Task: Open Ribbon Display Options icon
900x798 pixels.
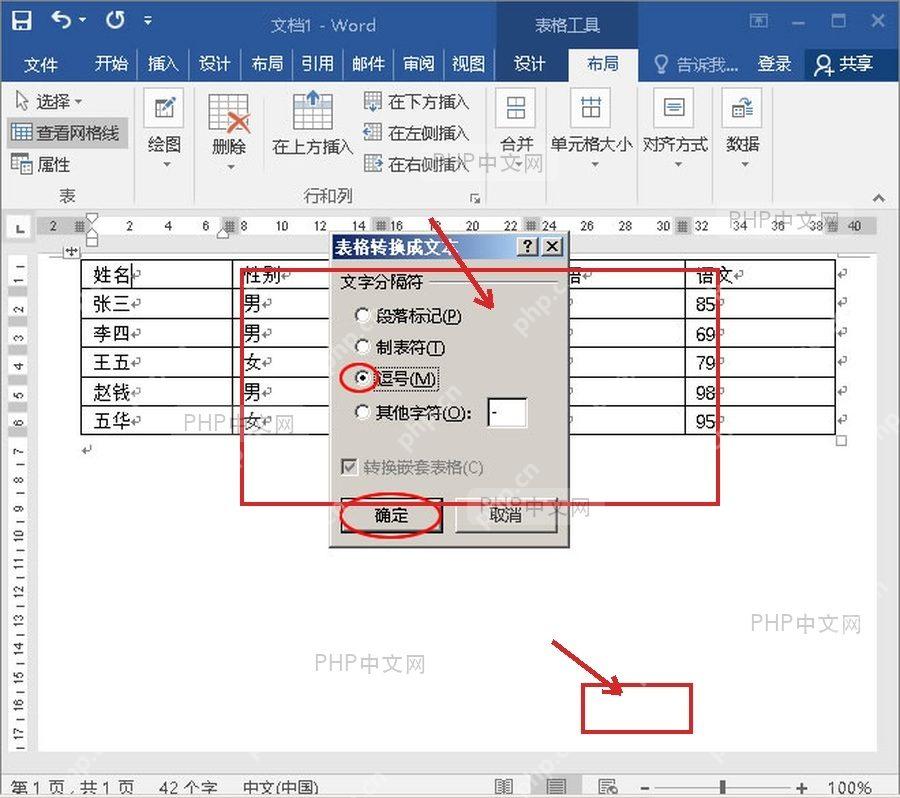Action: click(759, 21)
